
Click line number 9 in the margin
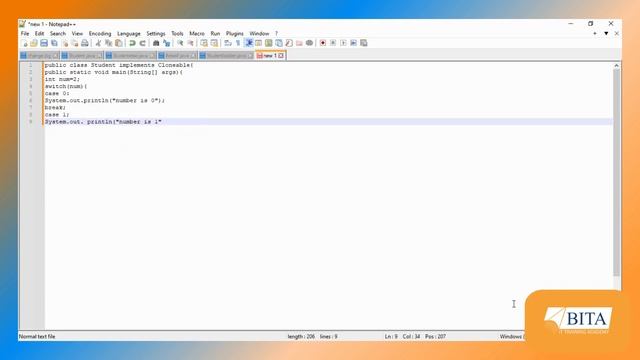click(x=31, y=122)
